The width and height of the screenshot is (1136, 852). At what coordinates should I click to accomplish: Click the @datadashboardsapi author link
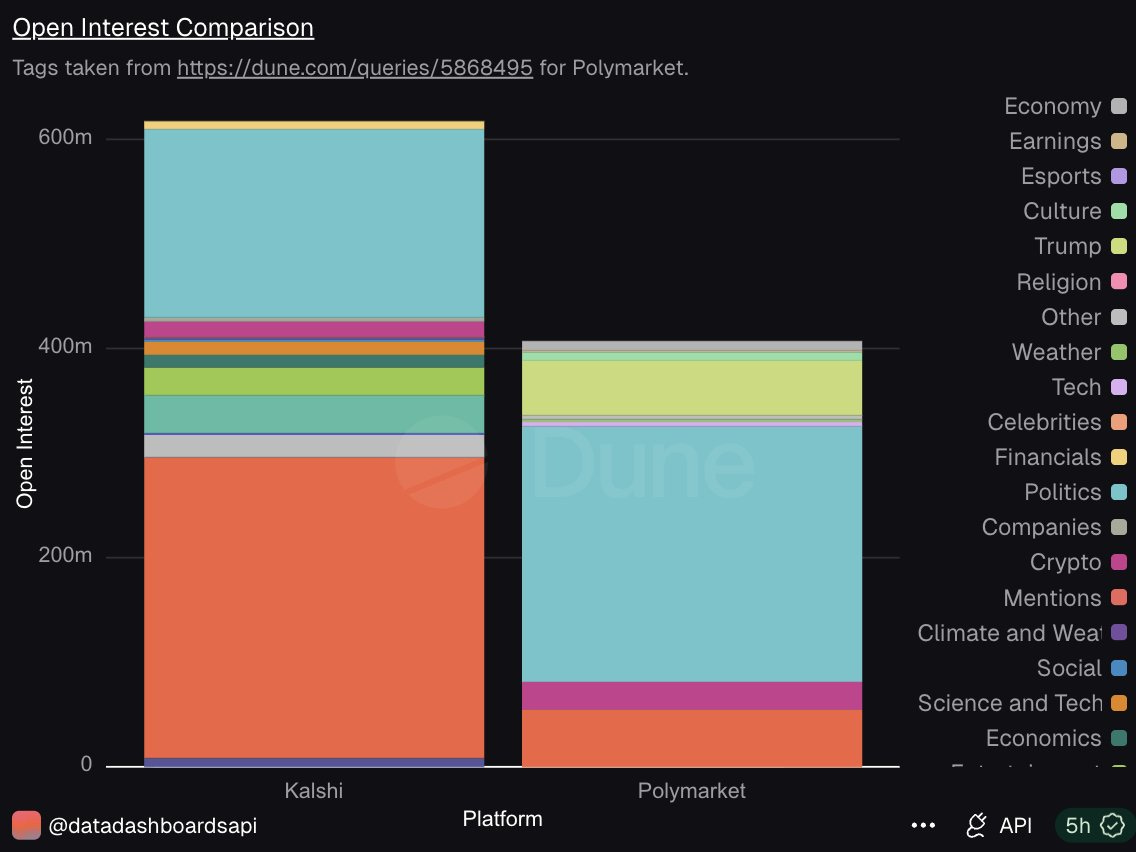point(152,825)
